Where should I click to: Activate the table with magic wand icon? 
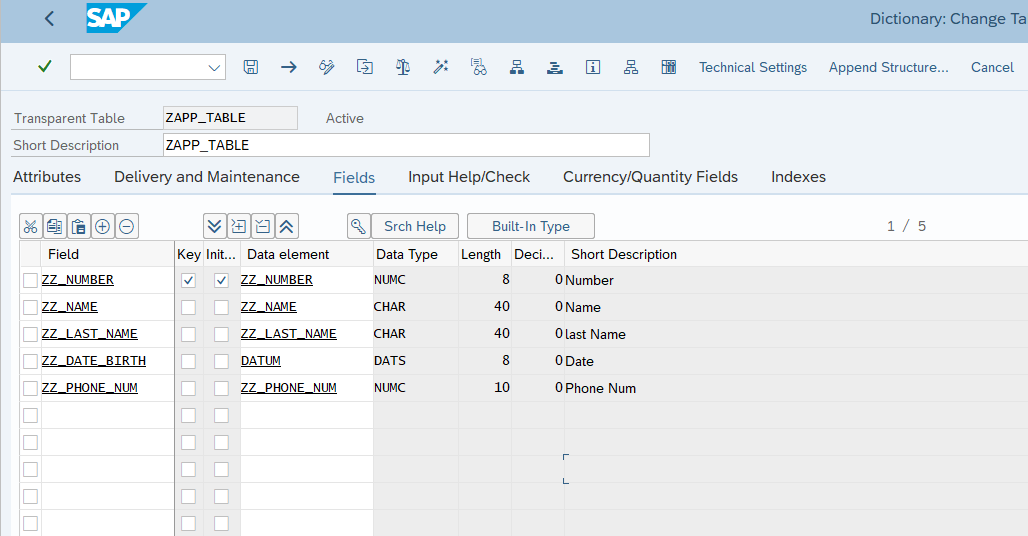(441, 67)
